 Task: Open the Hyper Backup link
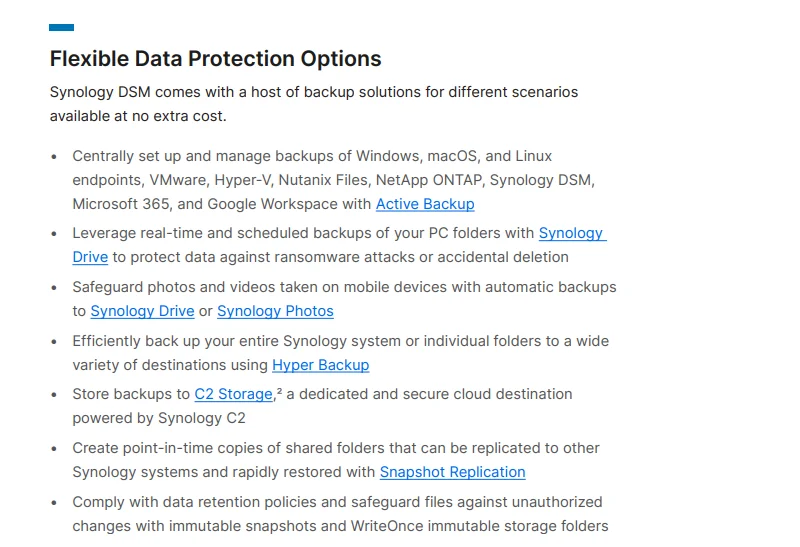320,365
